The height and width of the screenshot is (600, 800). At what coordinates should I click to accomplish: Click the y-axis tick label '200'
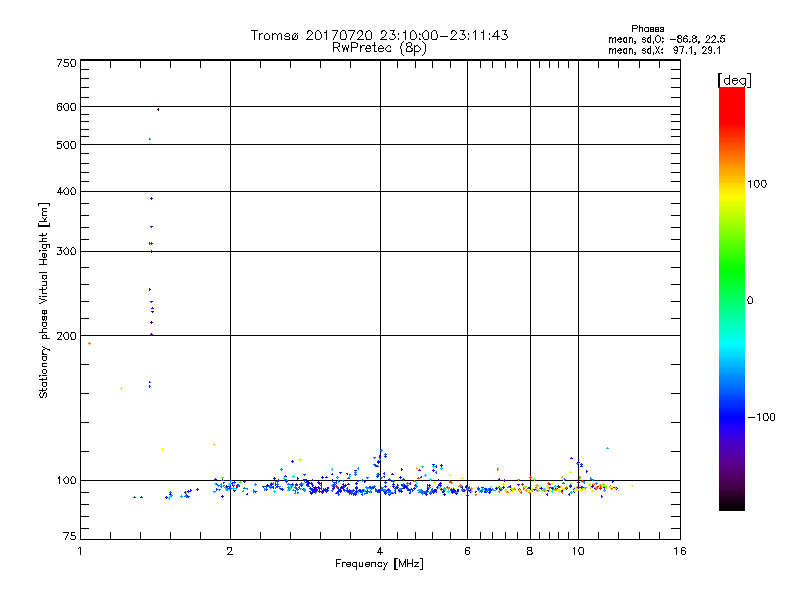pyautogui.click(x=66, y=336)
